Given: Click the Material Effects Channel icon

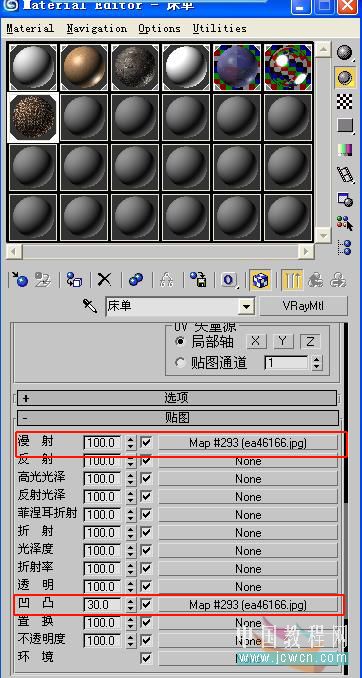Looking at the screenshot, I should 229,280.
